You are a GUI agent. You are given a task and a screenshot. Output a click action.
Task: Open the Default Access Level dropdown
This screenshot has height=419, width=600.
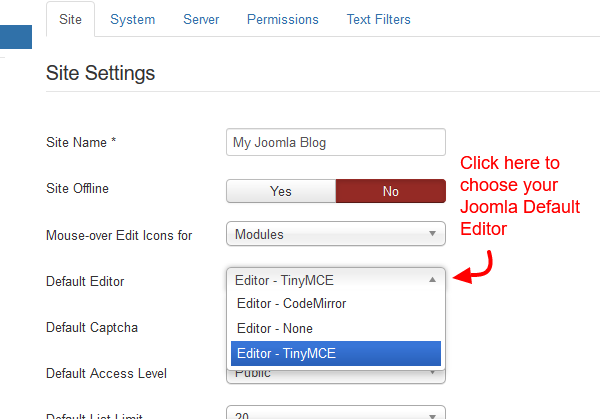[x=336, y=377]
